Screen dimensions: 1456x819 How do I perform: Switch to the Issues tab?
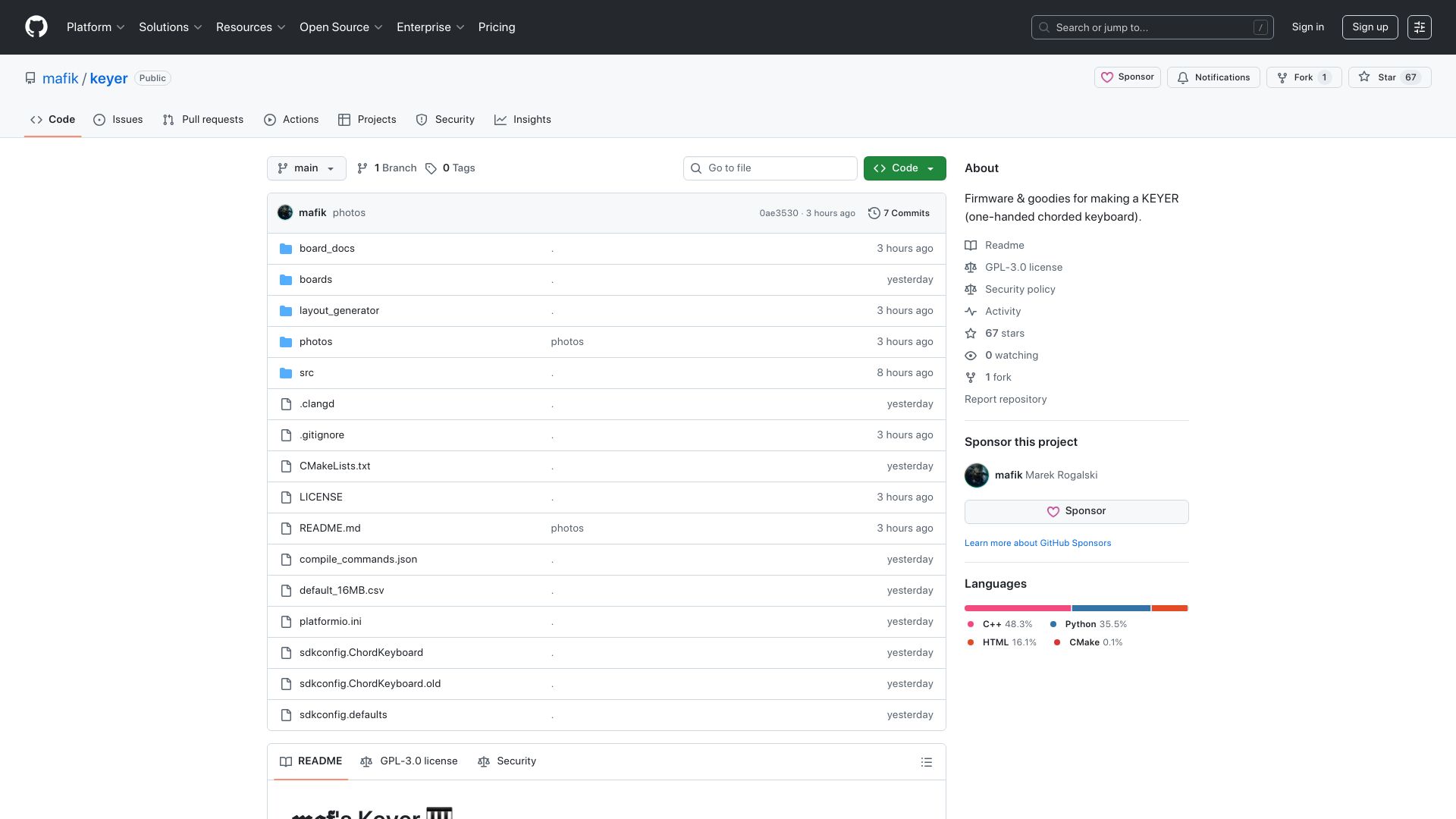(x=118, y=120)
